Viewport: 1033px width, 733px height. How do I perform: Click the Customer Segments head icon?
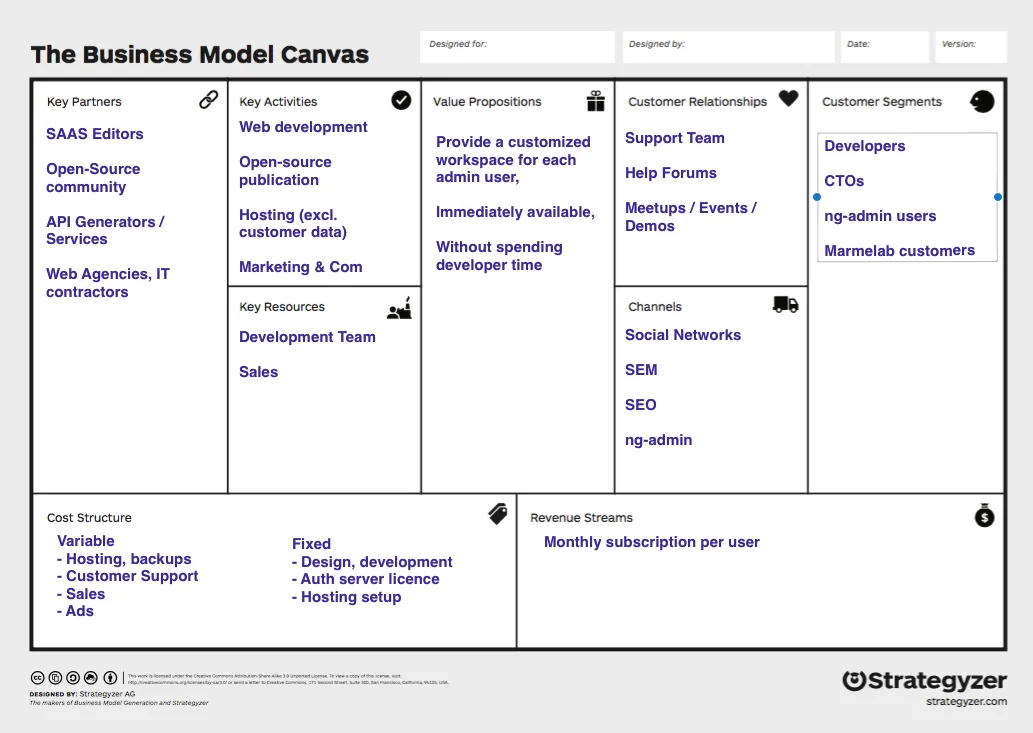coord(982,101)
